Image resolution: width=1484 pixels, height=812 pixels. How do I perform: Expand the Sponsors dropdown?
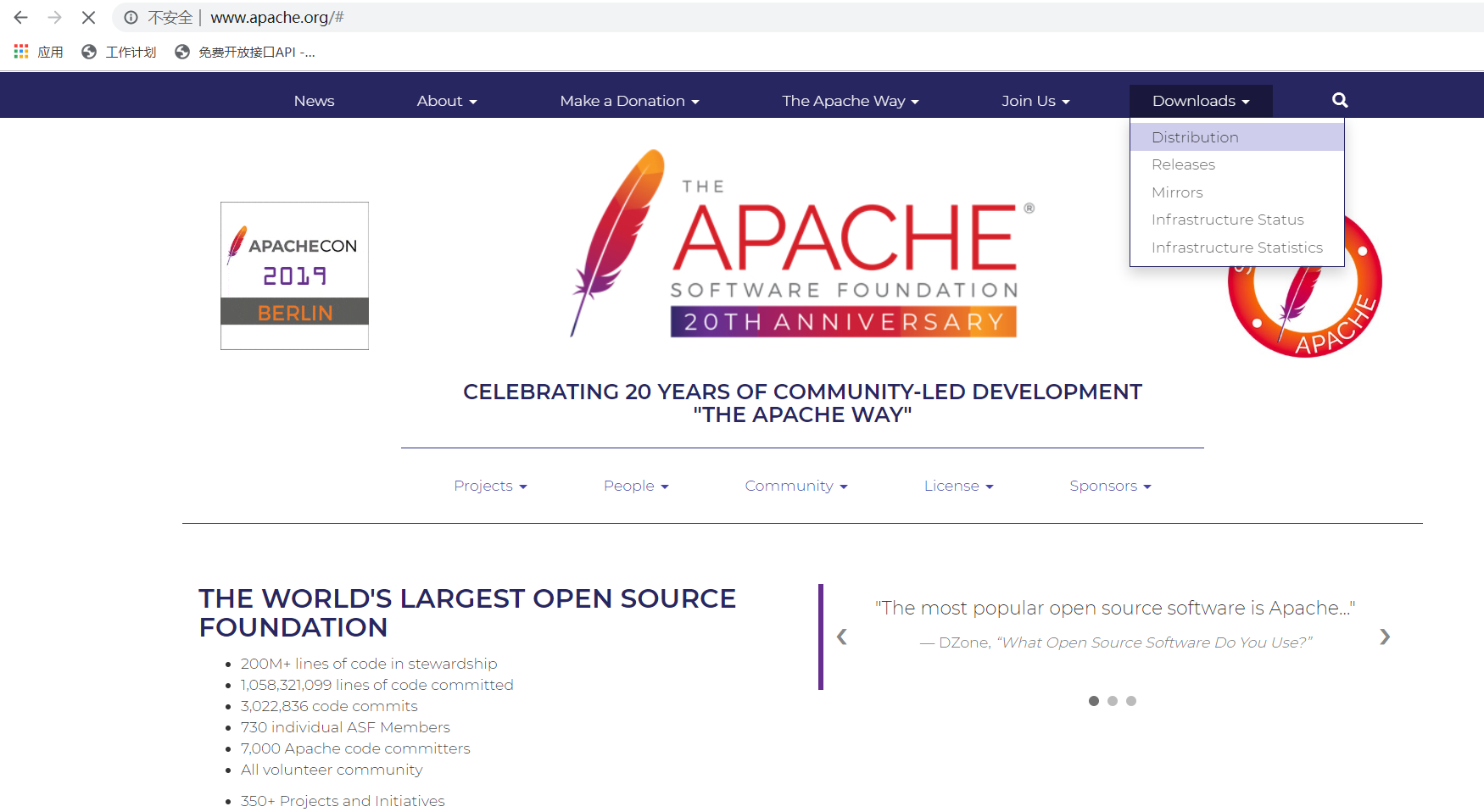click(1110, 486)
